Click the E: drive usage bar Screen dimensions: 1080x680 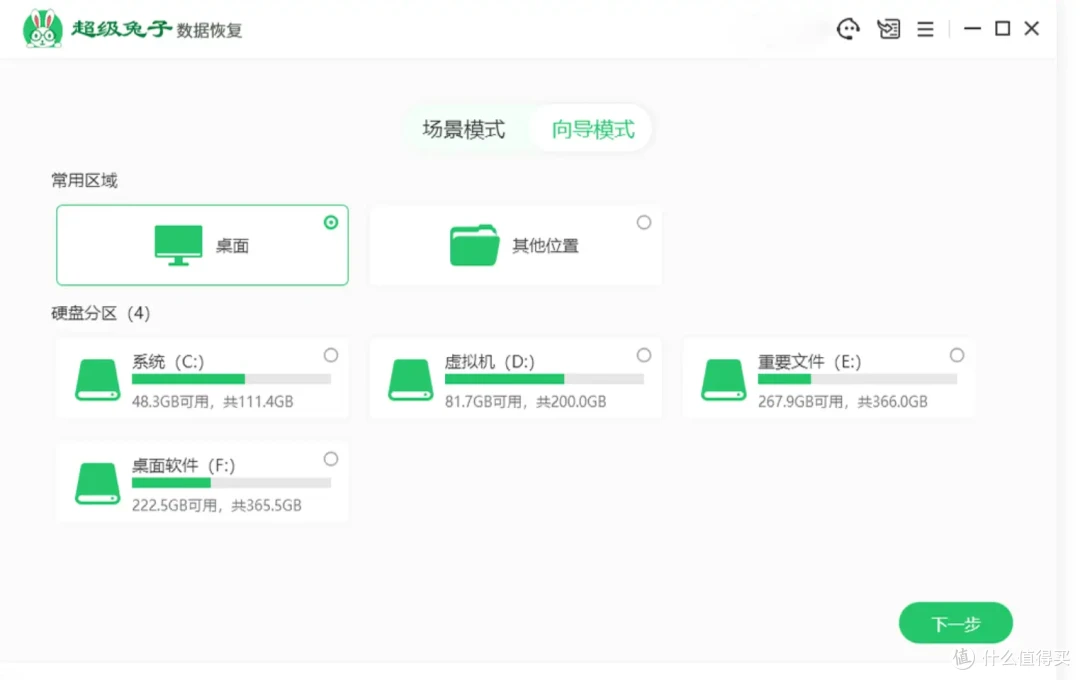858,379
